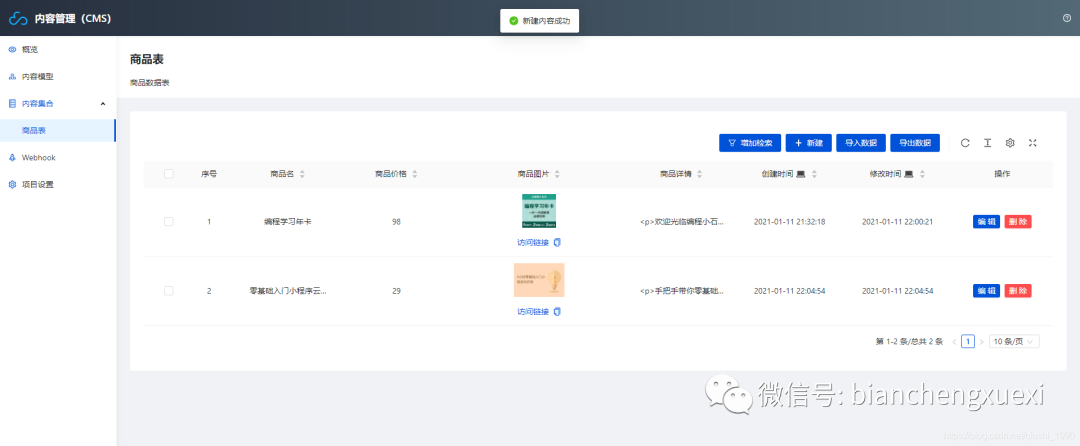Click the CMS cloud logo icon

click(18, 19)
